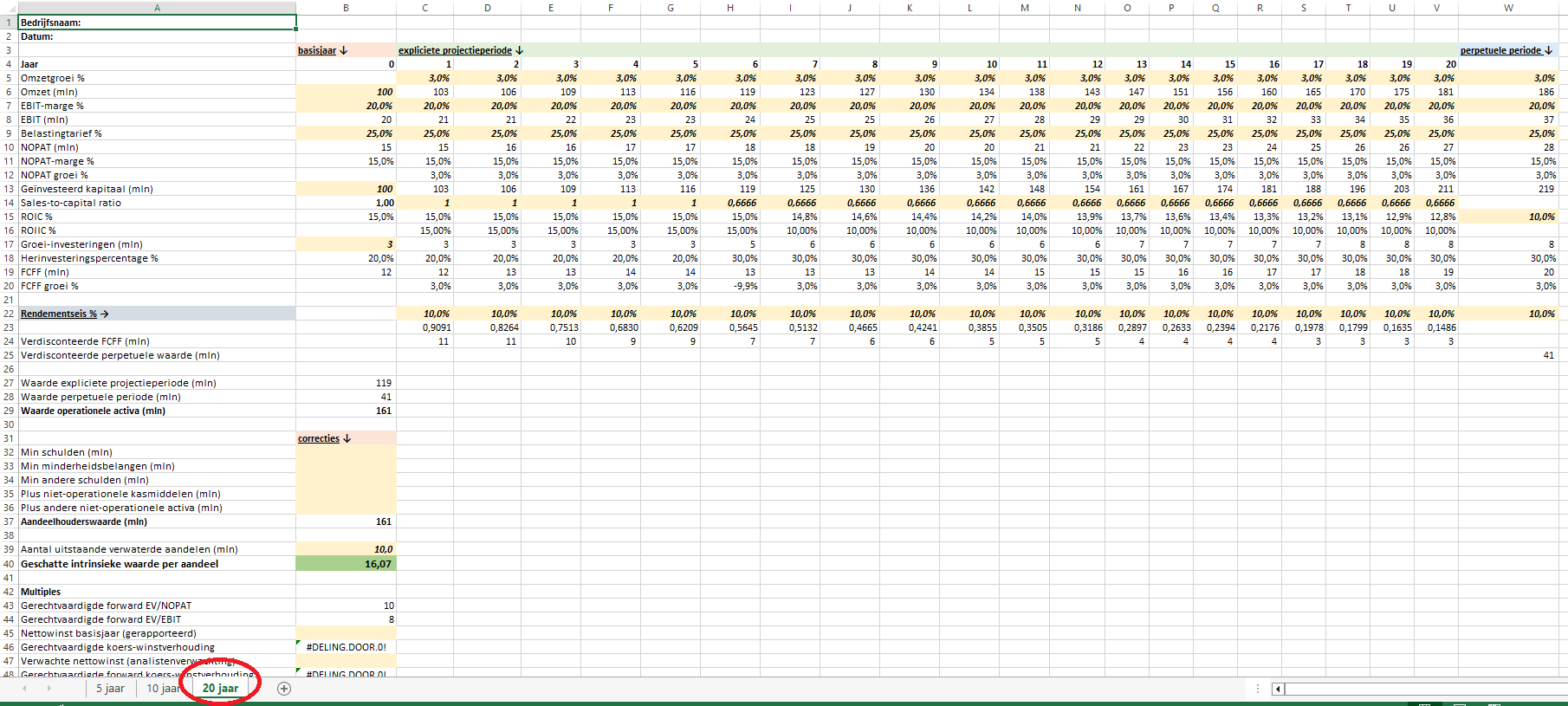
Task: Click the expliciete projectieperiode ↓ heading
Action: 461,50
